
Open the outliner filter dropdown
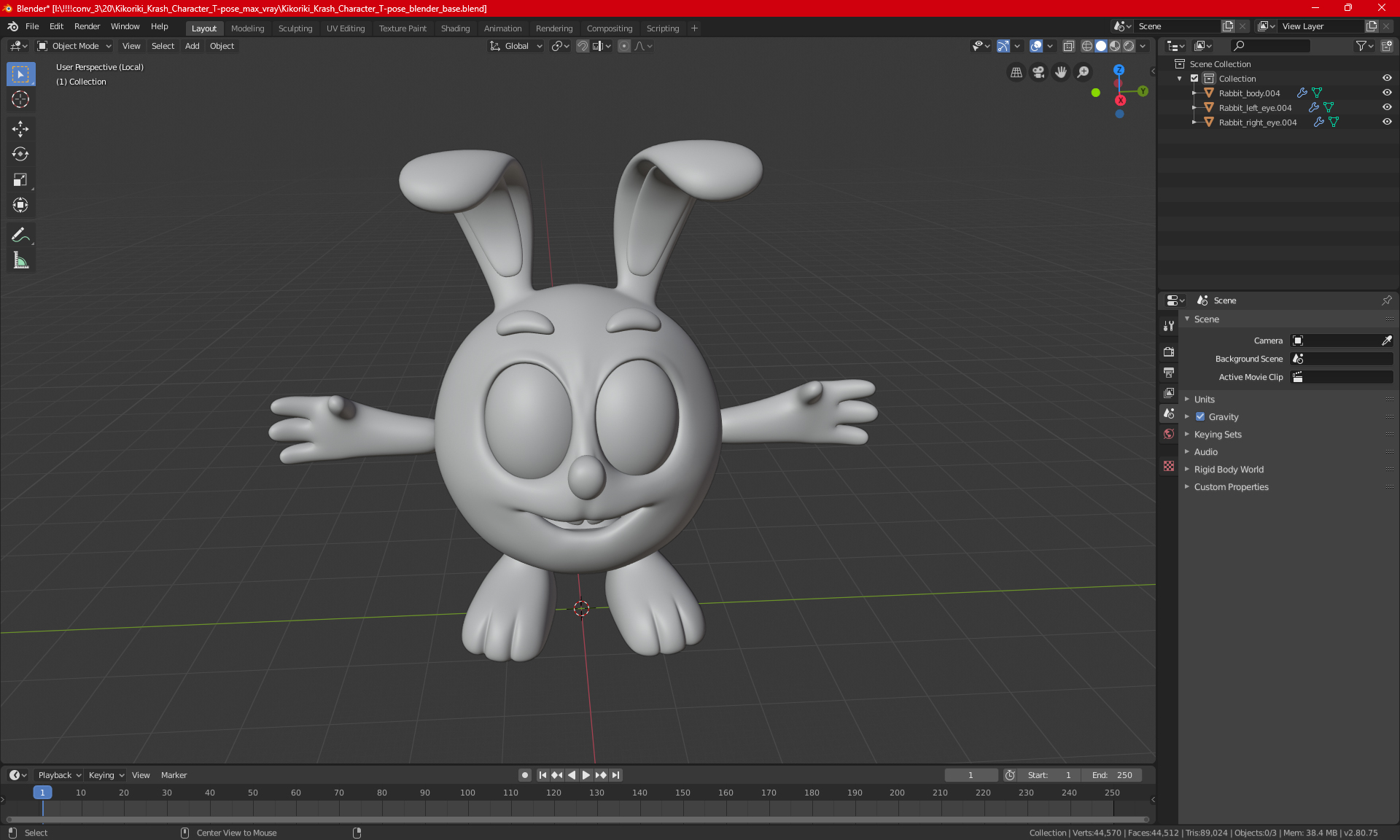coord(1364,46)
